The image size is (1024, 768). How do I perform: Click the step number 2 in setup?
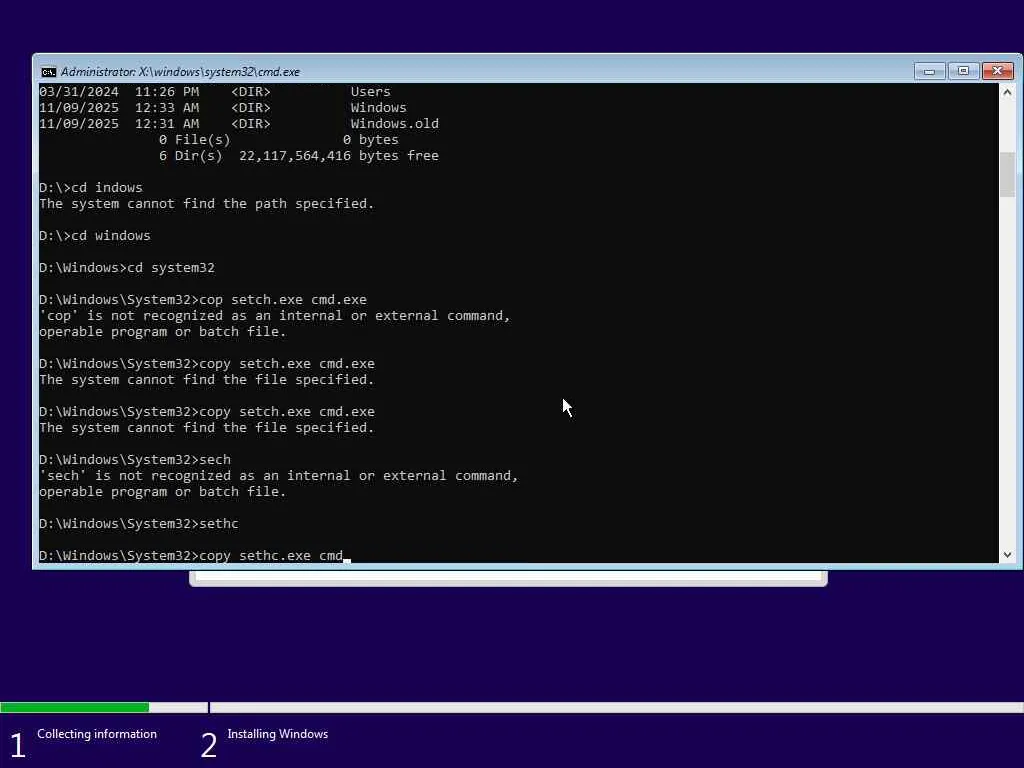[x=209, y=745]
